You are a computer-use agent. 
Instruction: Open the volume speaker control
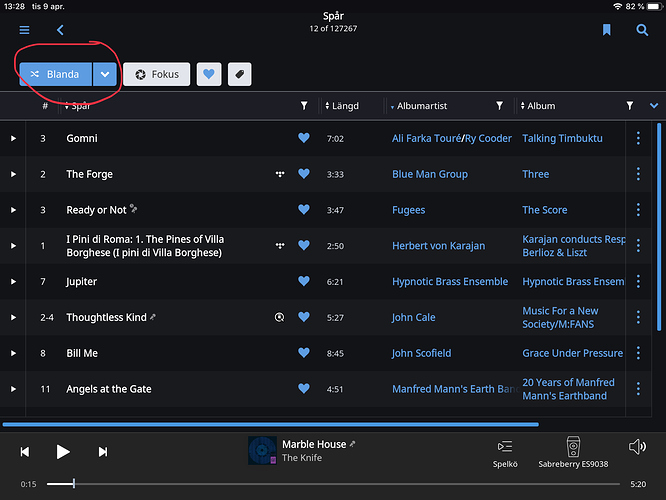(x=637, y=447)
